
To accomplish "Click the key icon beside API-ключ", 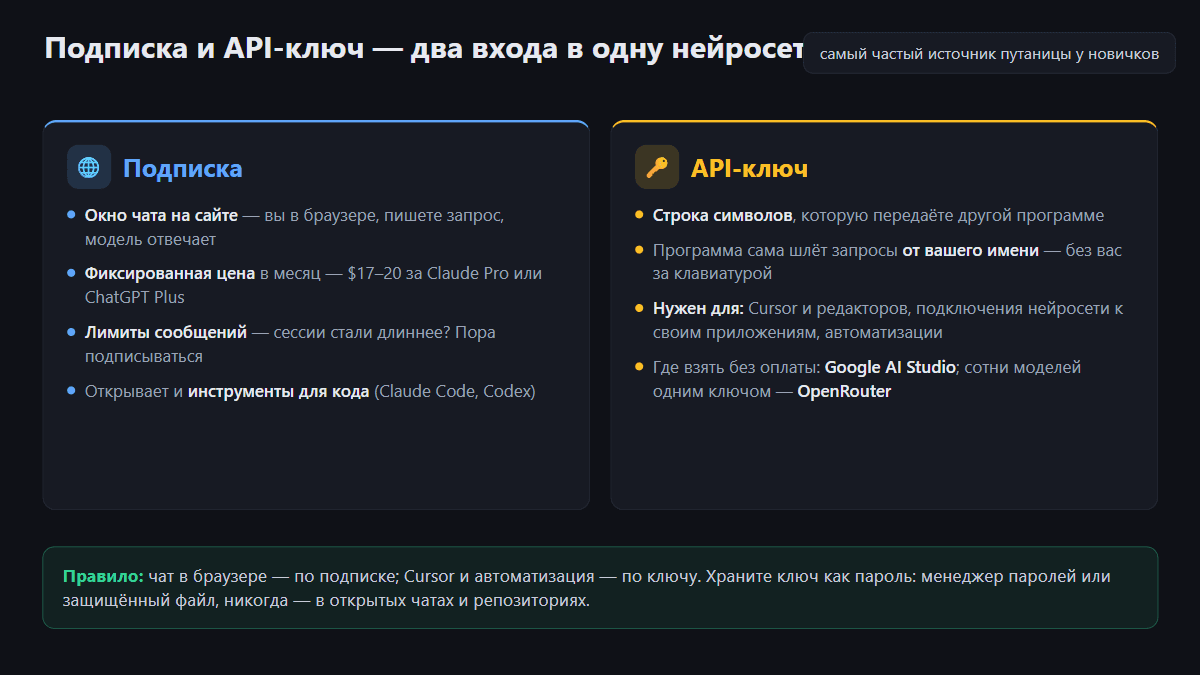I will (x=657, y=167).
